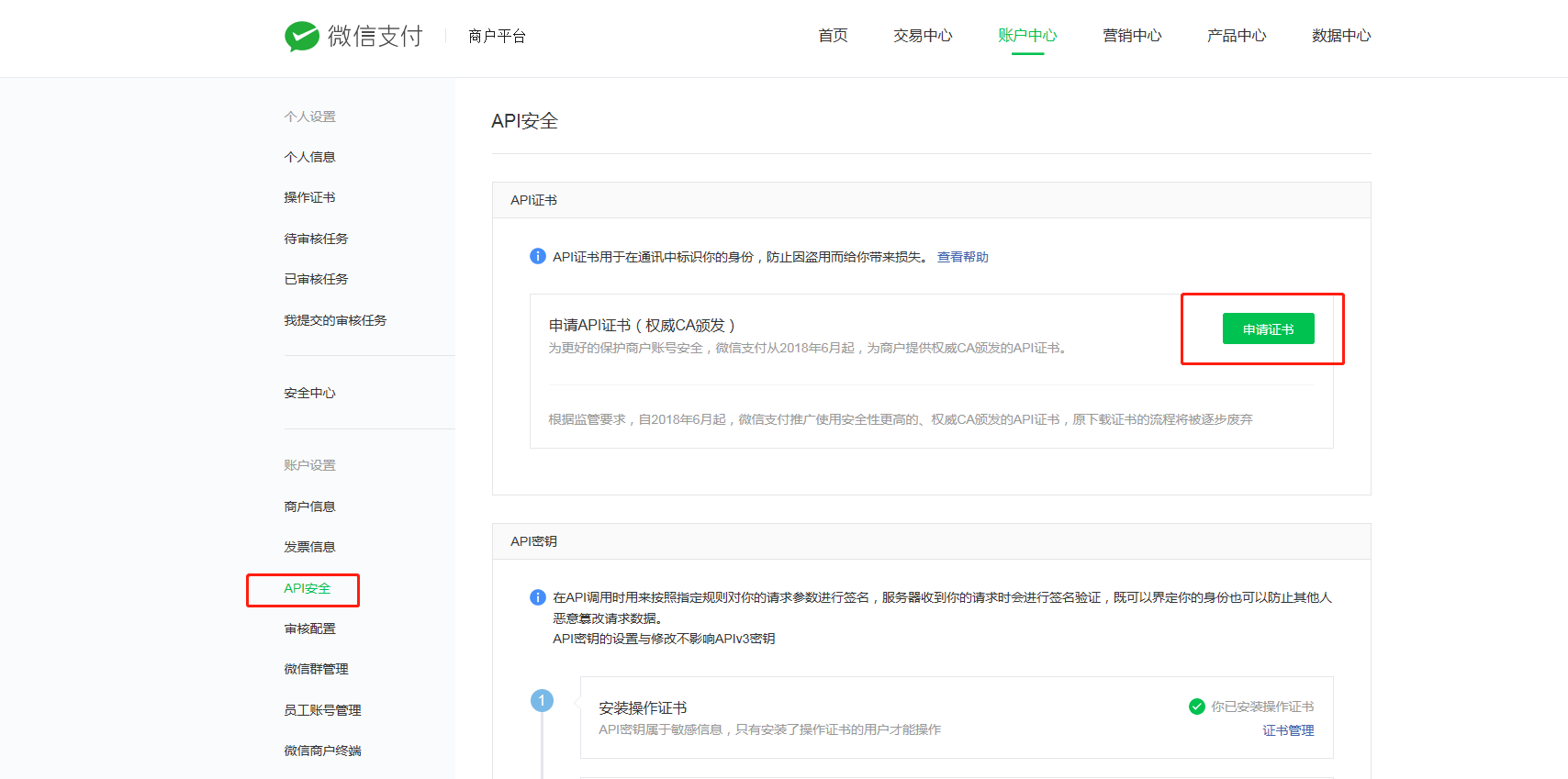The image size is (1568, 779).
Task: Select API安全 in the sidebar
Action: click(308, 588)
